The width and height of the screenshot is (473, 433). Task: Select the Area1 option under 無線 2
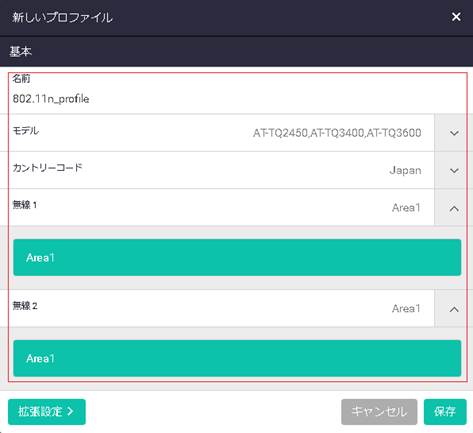[x=237, y=358]
